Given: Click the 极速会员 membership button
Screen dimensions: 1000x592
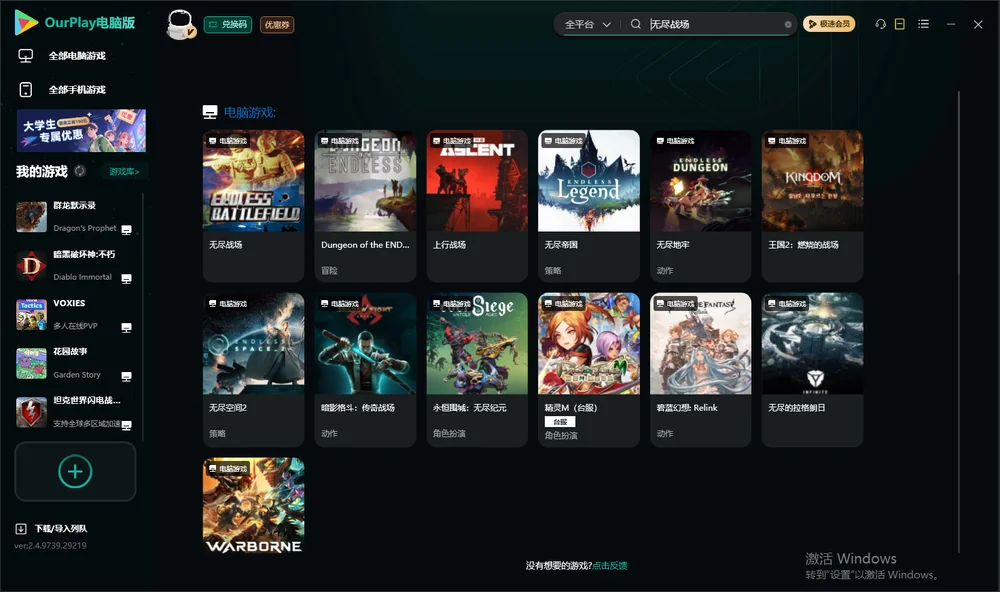Looking at the screenshot, I should (829, 24).
